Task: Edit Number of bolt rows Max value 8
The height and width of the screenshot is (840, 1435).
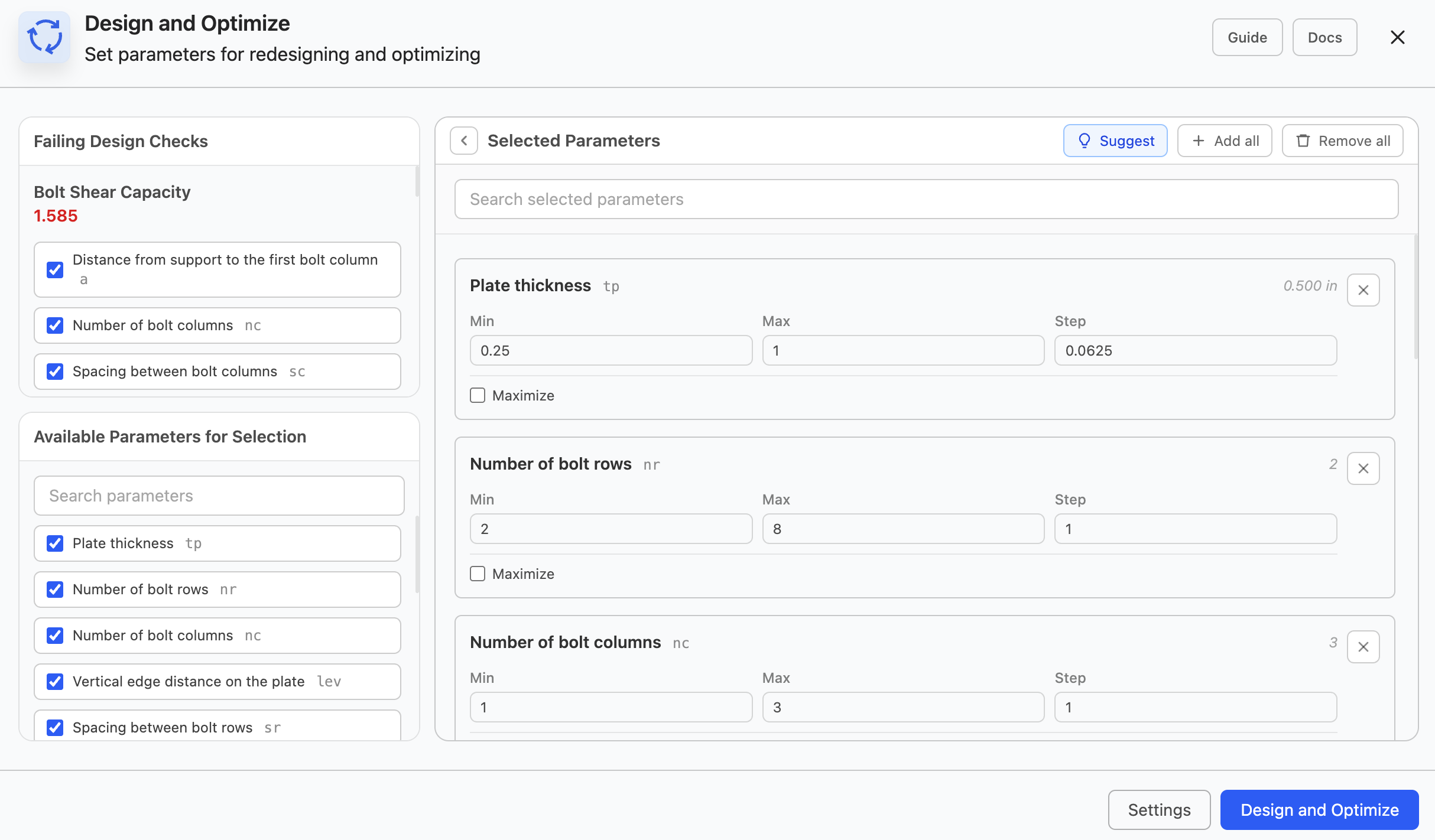Action: pyautogui.click(x=903, y=529)
